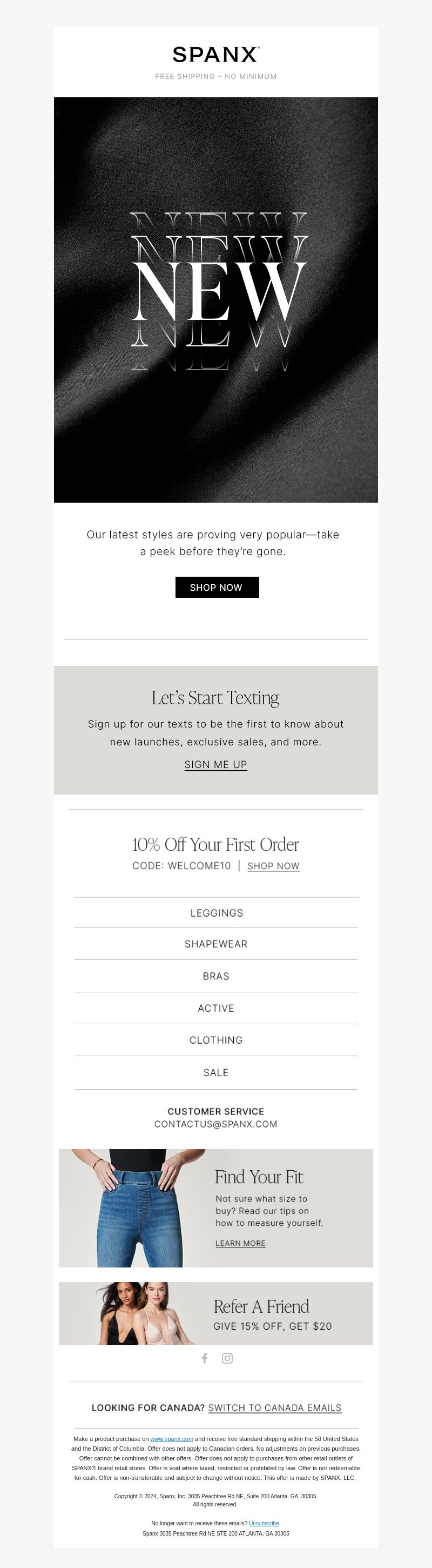Screen dimensions: 432x1568
Task: Click the NEW hero image
Action: click(216, 299)
